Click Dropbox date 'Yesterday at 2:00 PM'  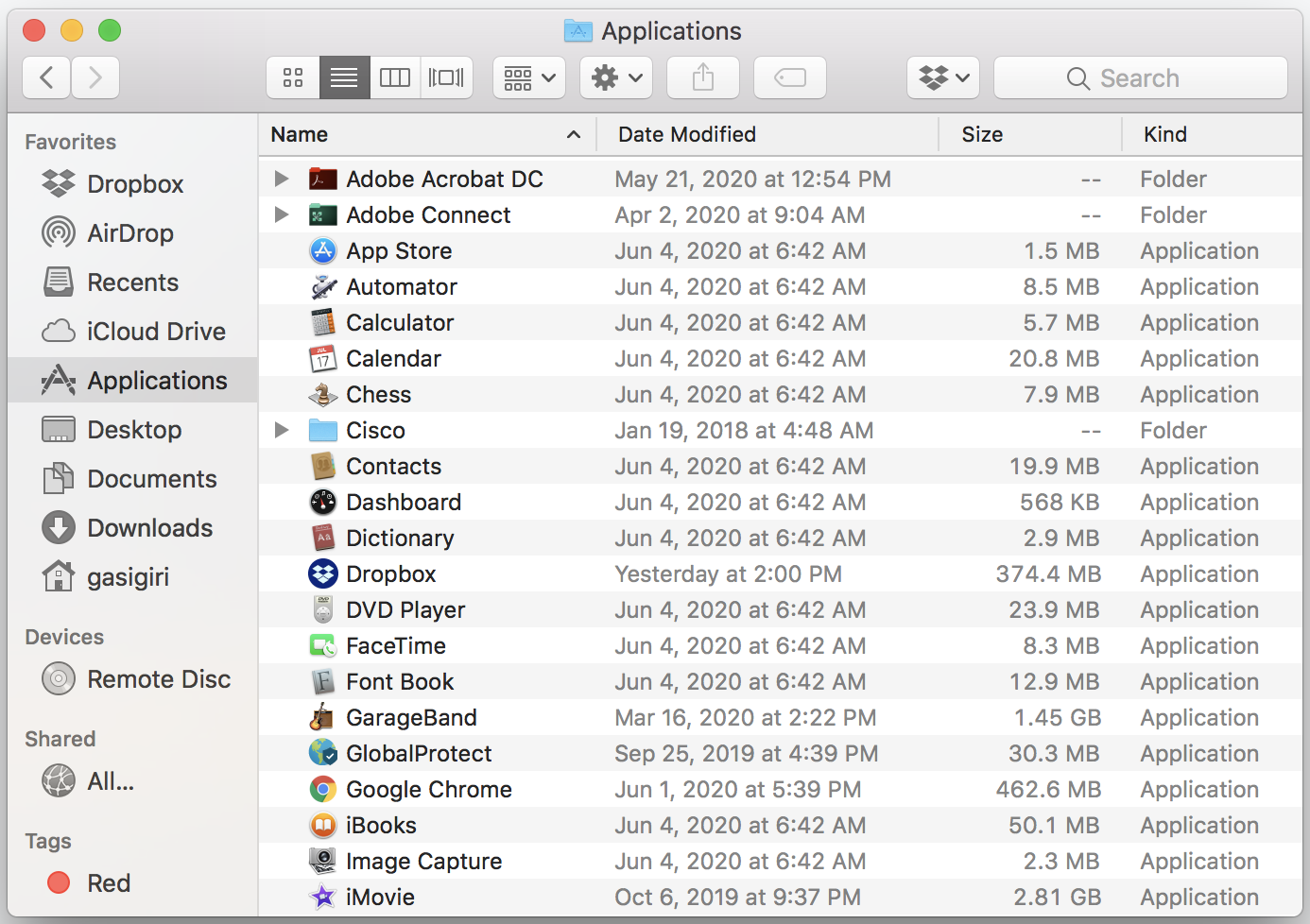click(x=728, y=574)
